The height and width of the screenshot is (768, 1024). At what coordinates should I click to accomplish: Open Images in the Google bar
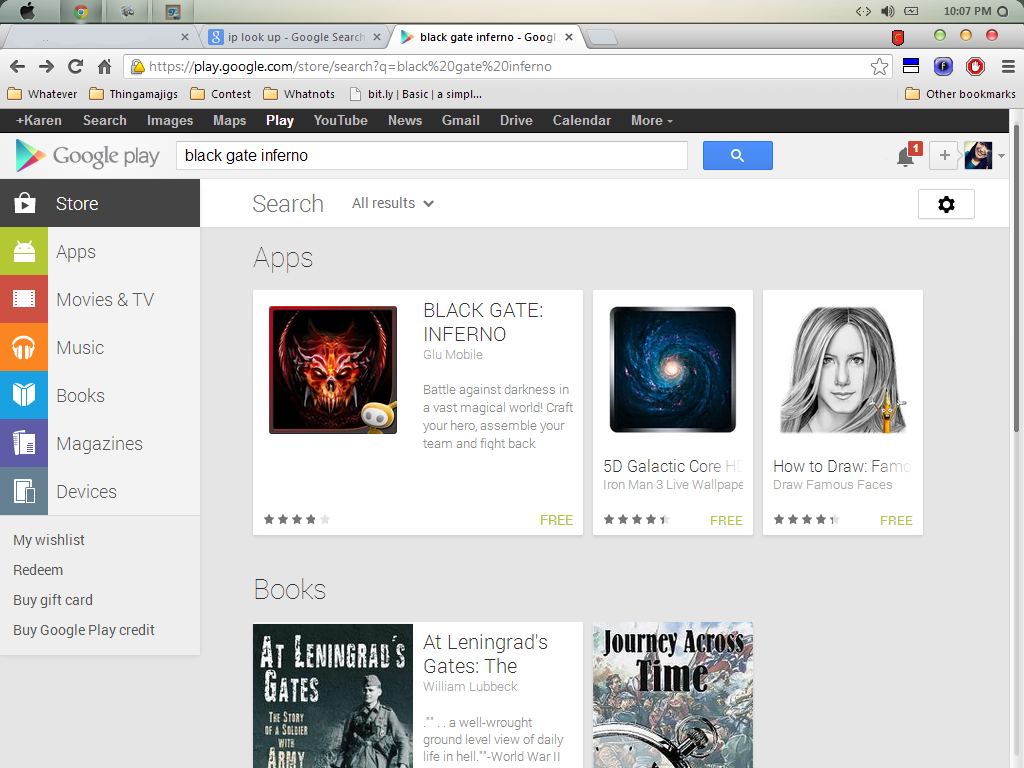coord(170,120)
